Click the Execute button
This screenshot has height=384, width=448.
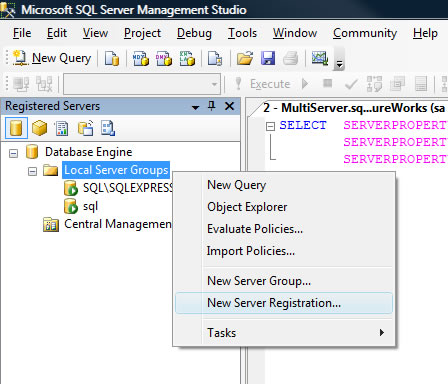point(263,84)
